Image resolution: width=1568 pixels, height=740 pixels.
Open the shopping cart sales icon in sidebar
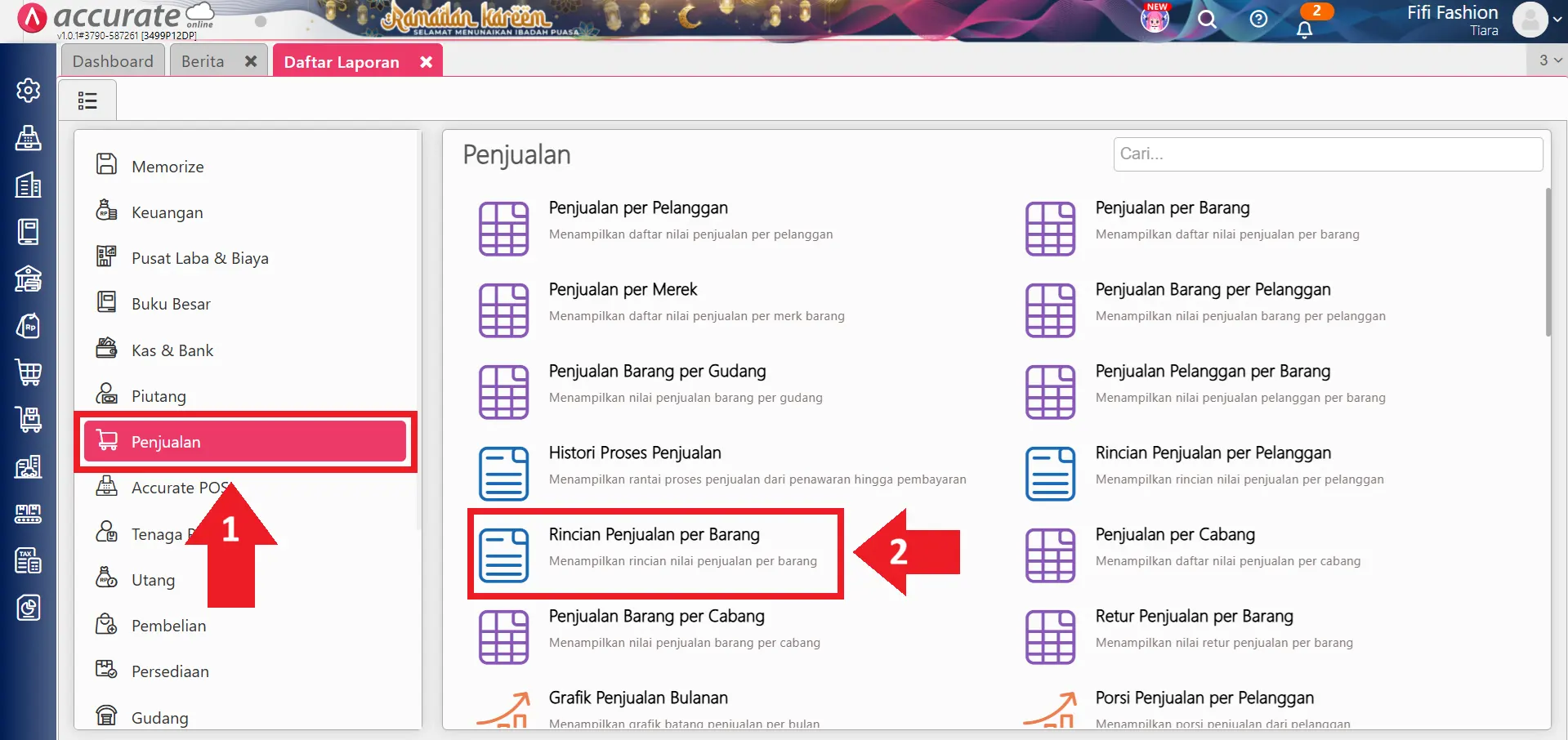(x=28, y=373)
